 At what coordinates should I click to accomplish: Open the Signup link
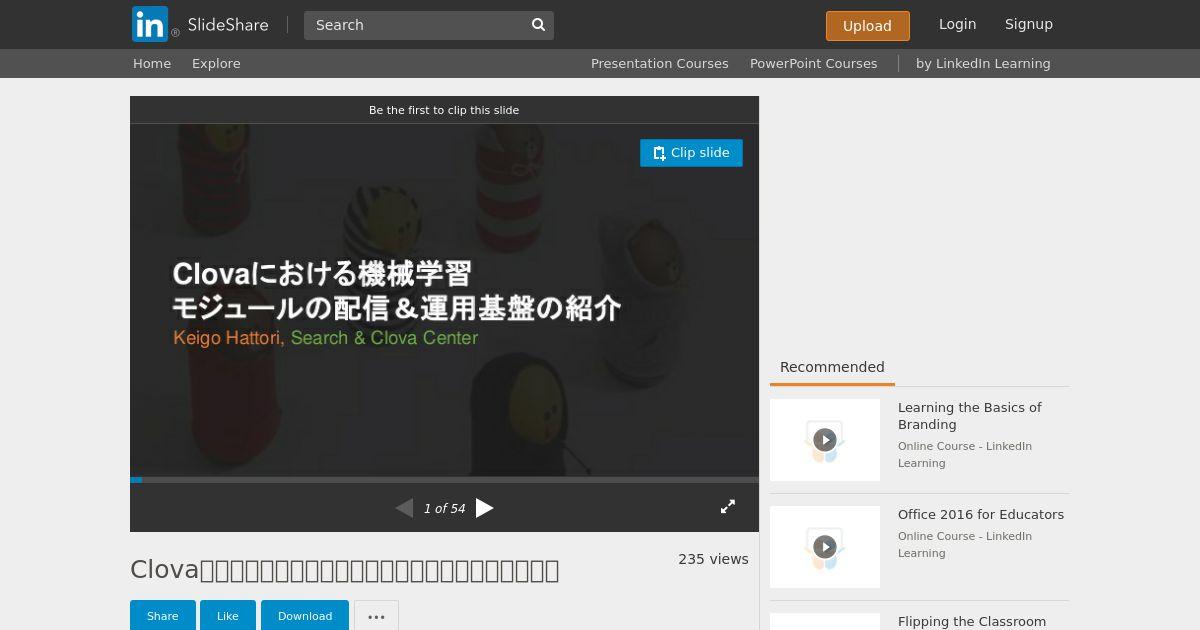(1028, 24)
